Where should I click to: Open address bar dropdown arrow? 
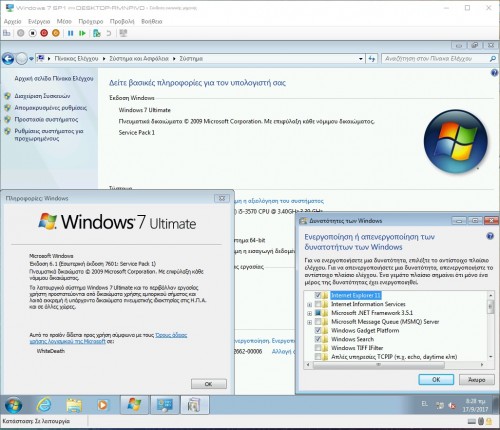click(x=361, y=59)
